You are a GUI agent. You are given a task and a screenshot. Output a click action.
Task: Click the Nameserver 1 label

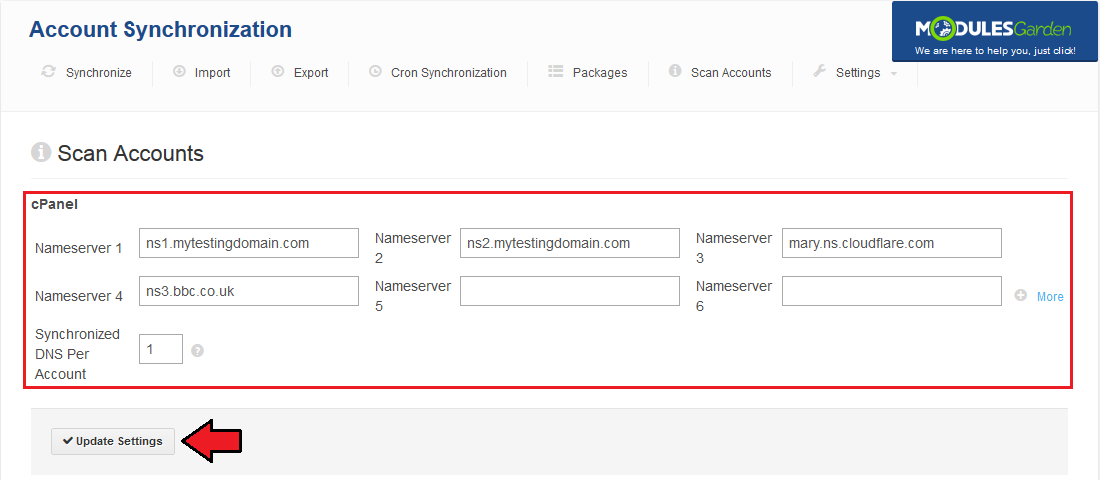pos(79,248)
